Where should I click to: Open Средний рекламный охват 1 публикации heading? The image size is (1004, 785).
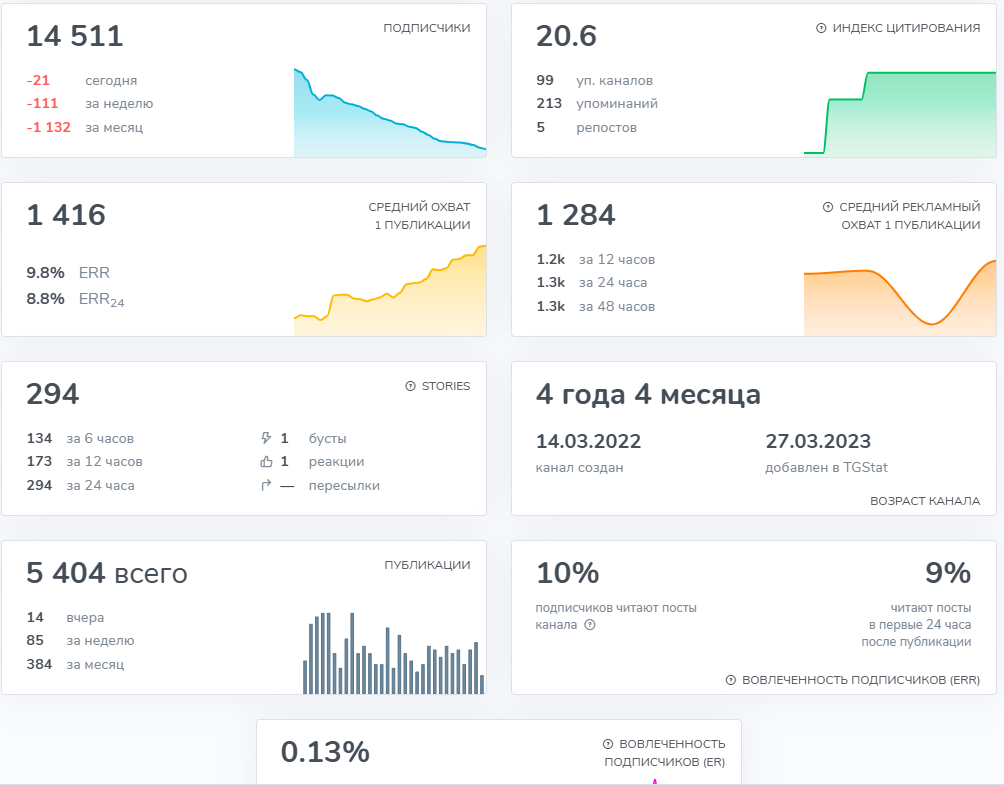pyautogui.click(x=910, y=216)
